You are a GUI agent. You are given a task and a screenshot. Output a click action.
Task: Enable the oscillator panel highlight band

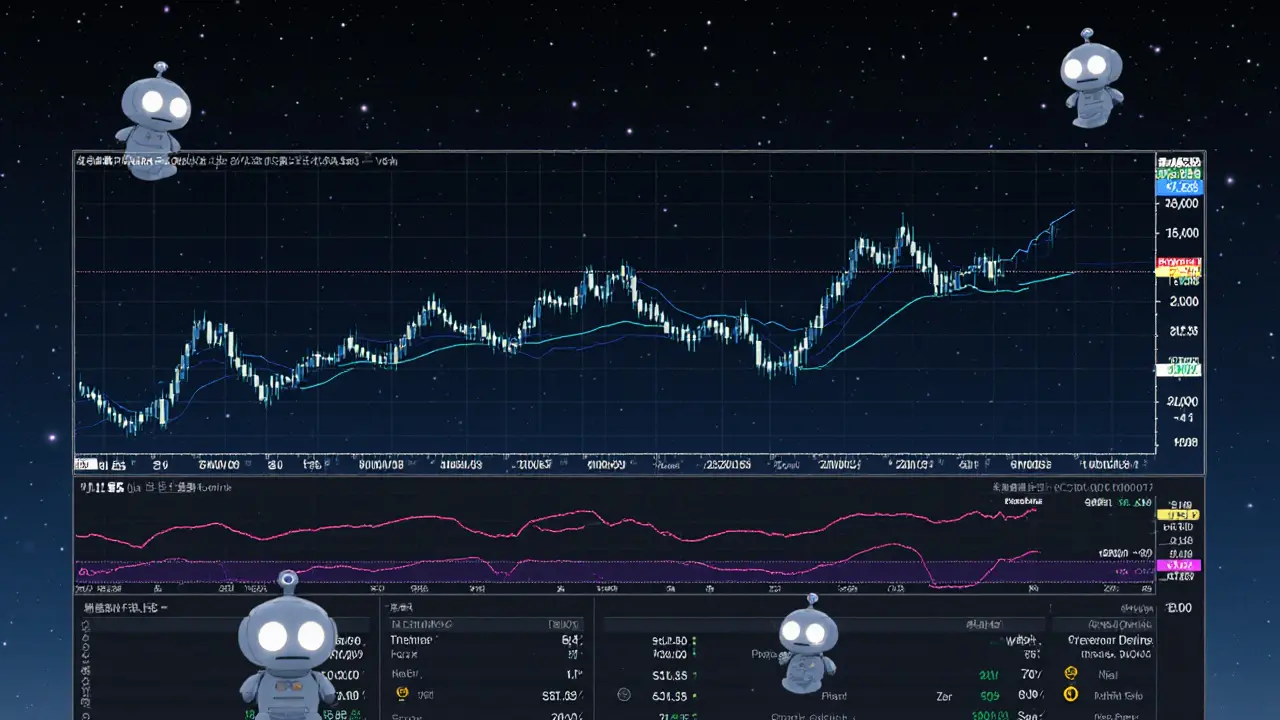click(600, 570)
